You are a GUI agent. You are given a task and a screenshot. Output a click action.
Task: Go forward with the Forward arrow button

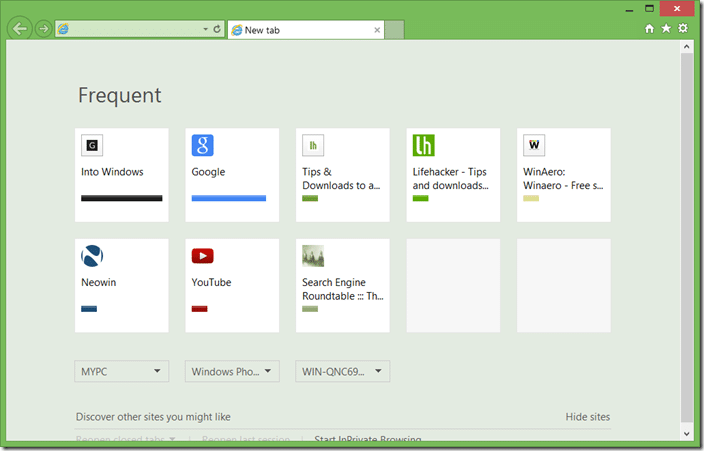tap(44, 29)
